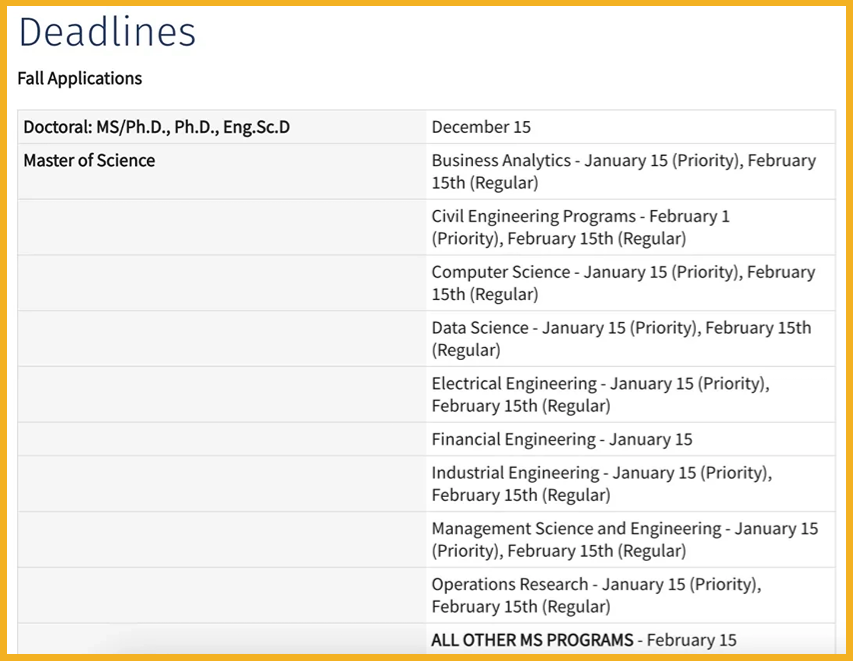Click the empty label cell beside Financial Engineering
853x661 pixels.
pos(222,439)
